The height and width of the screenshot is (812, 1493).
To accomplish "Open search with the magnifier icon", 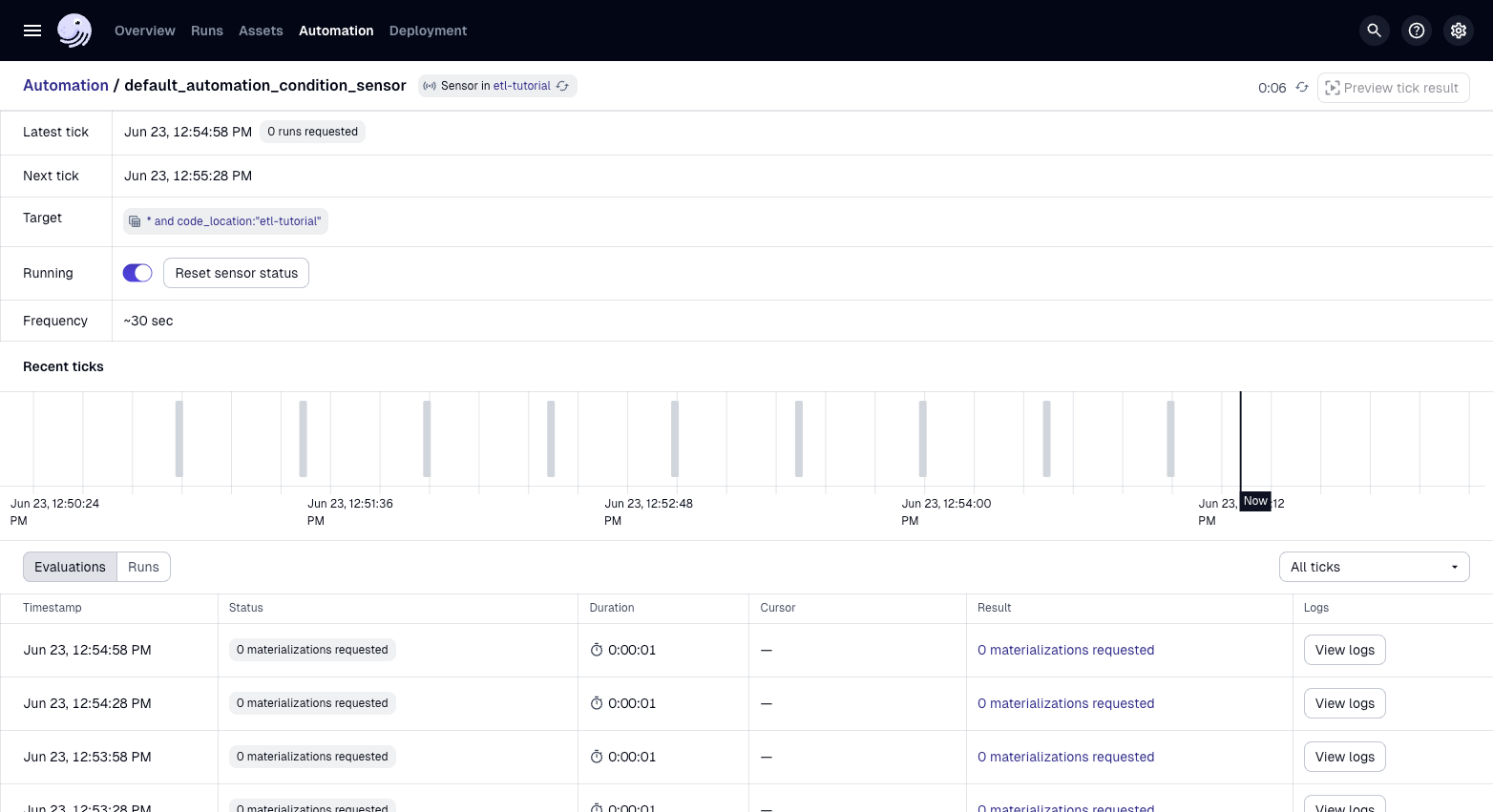I will (1374, 31).
